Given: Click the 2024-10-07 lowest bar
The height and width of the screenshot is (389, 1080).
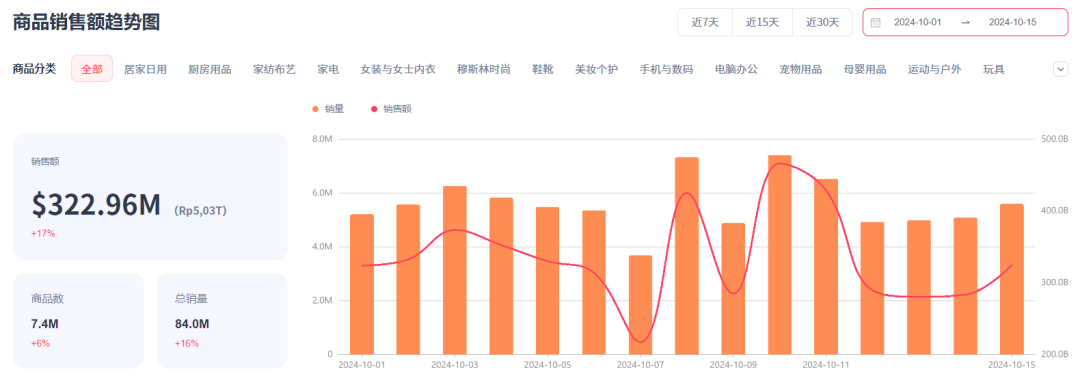Looking at the screenshot, I should (x=641, y=305).
